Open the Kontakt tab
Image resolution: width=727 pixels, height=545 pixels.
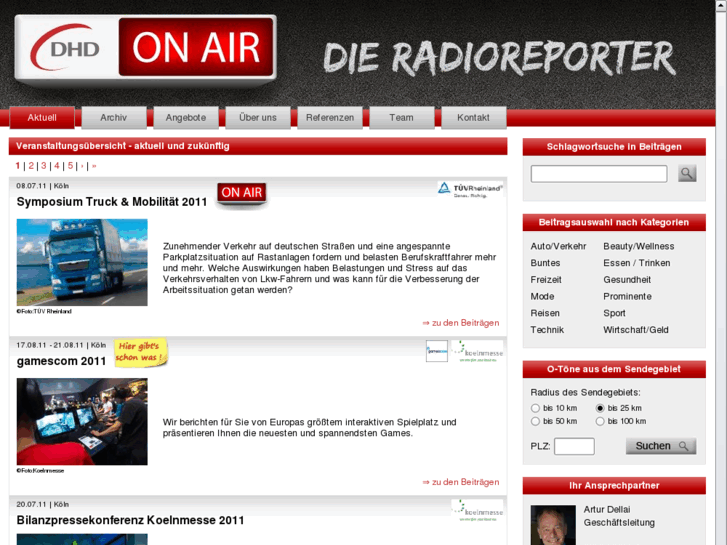473,118
